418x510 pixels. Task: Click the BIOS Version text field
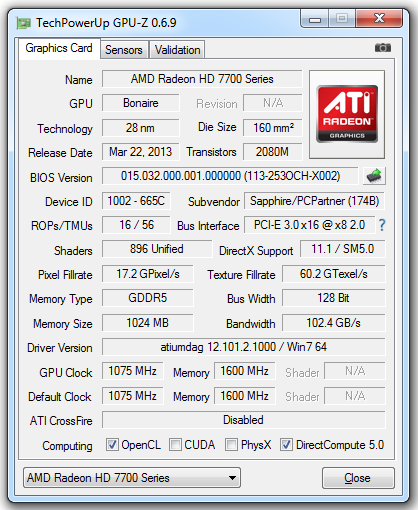coord(230,176)
